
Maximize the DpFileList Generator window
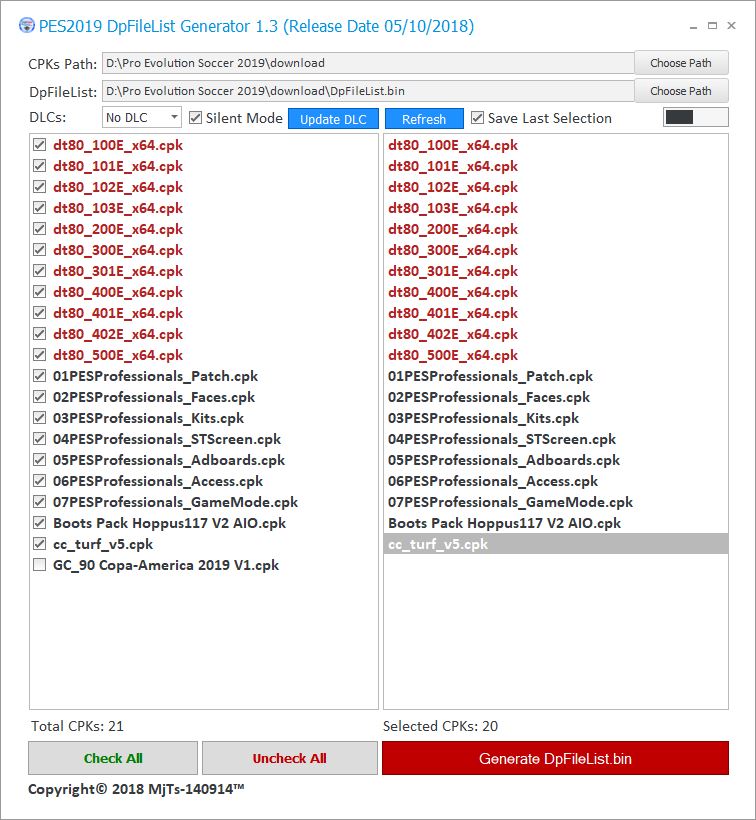712,26
